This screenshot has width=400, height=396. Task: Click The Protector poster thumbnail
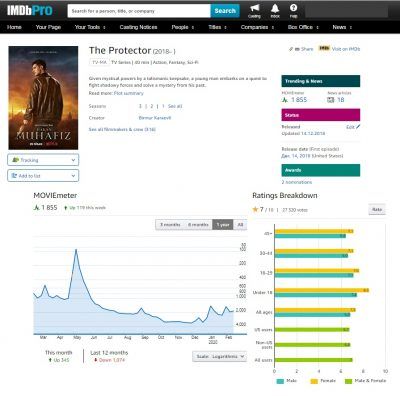43,98
